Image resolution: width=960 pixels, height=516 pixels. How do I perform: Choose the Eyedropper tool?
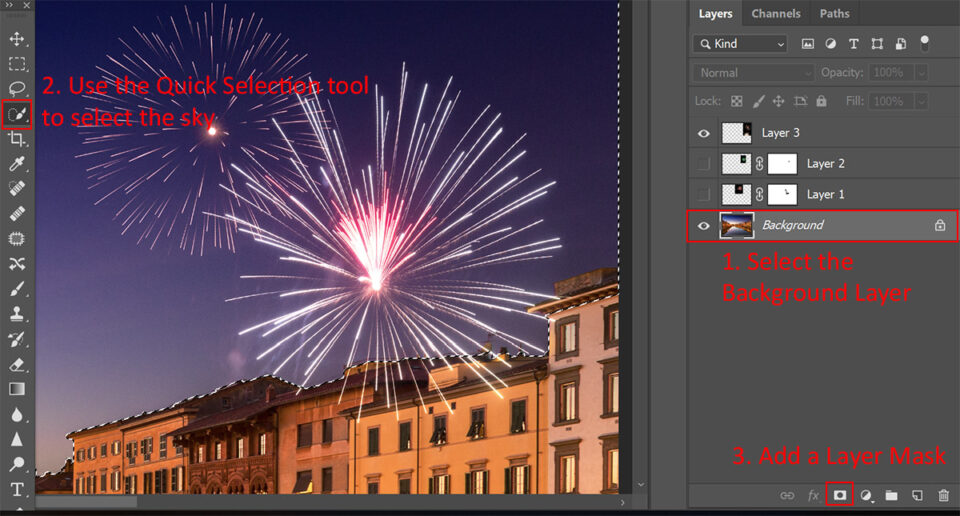(17, 164)
